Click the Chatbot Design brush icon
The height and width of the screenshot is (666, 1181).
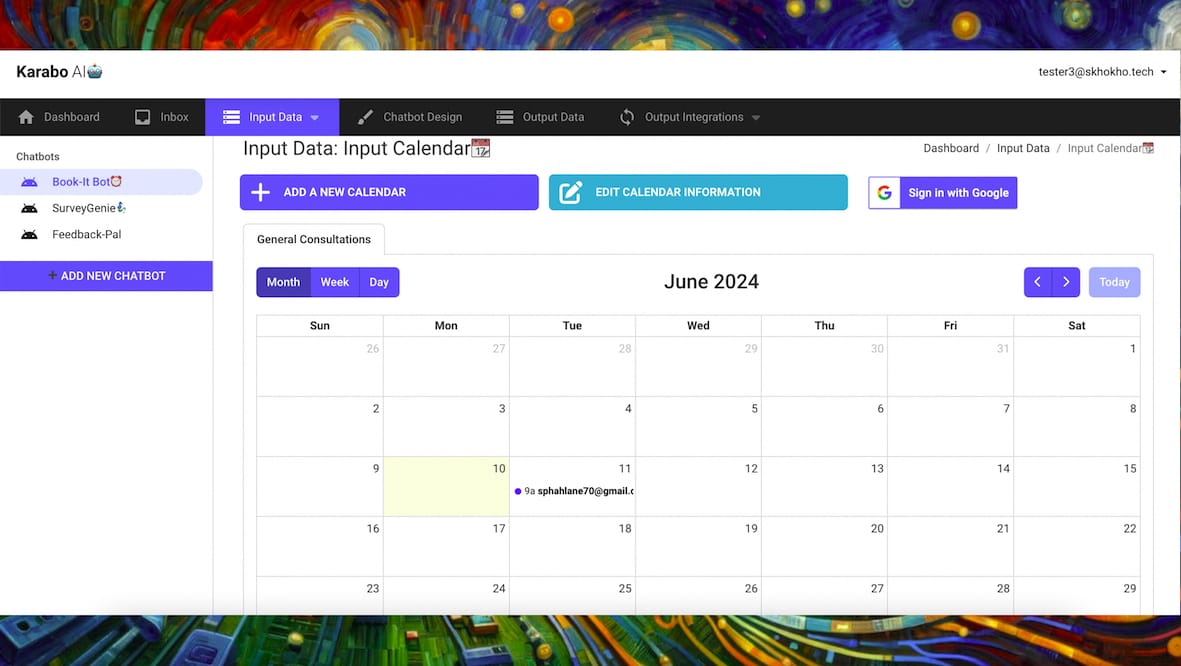pyautogui.click(x=365, y=117)
